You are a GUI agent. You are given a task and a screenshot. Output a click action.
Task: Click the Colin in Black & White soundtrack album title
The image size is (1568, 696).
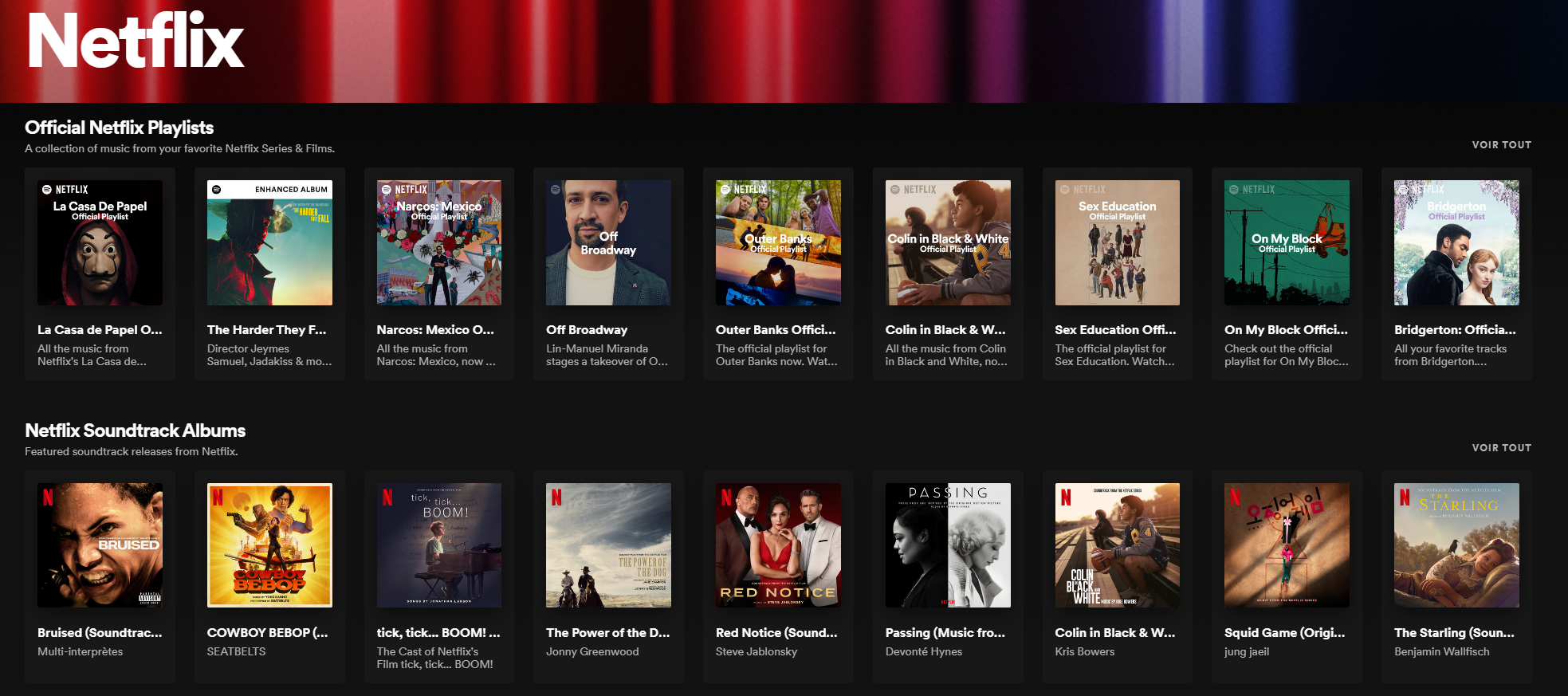click(1115, 633)
